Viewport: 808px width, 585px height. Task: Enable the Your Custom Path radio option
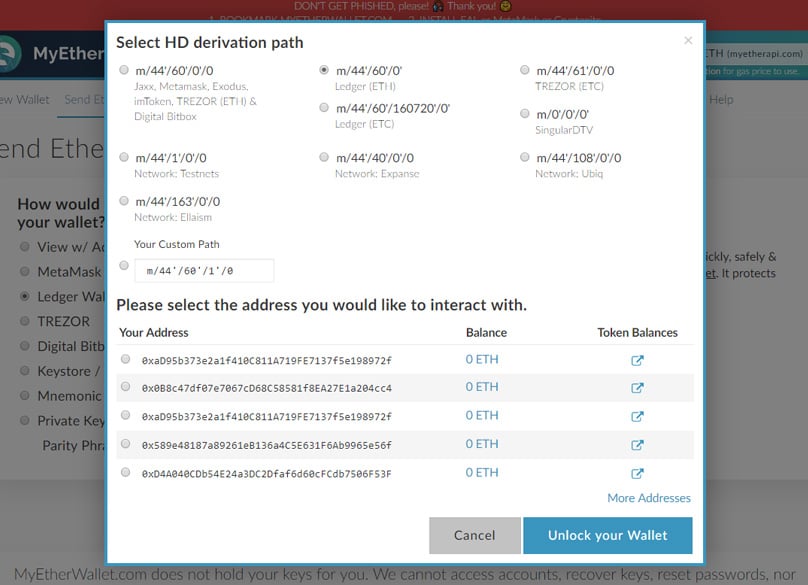click(x=124, y=265)
